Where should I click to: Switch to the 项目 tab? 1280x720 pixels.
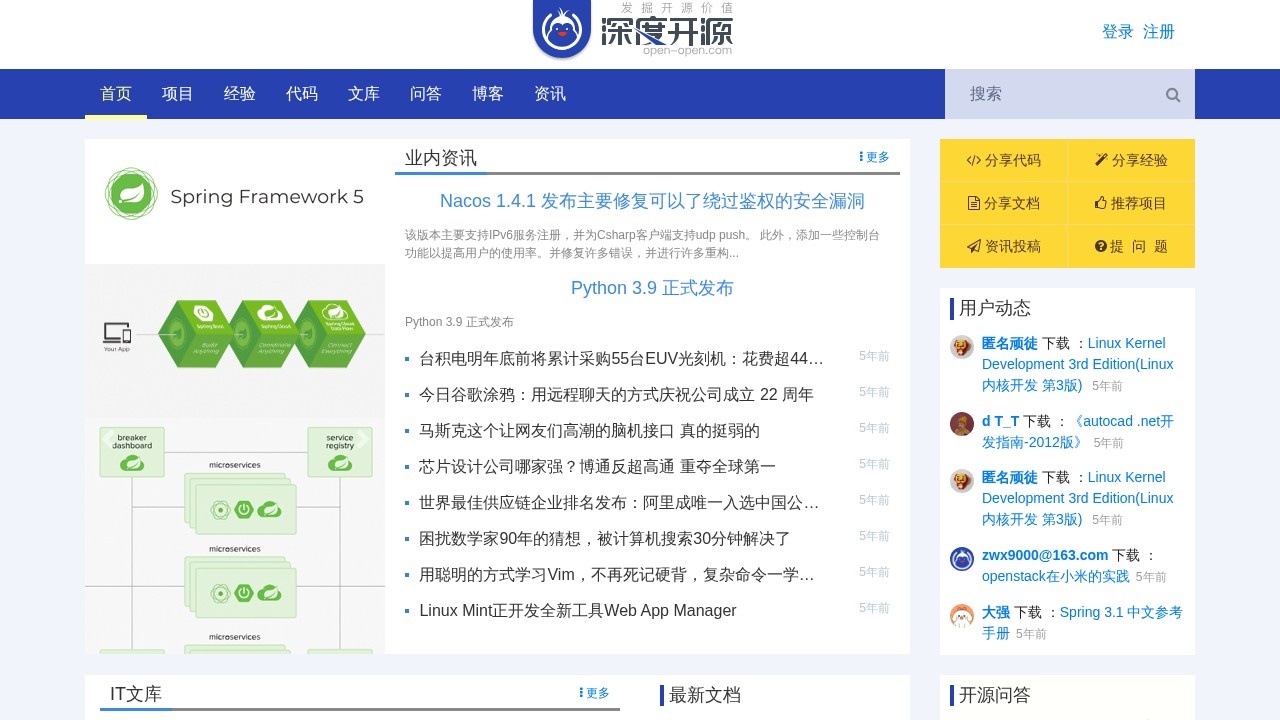[x=176, y=94]
